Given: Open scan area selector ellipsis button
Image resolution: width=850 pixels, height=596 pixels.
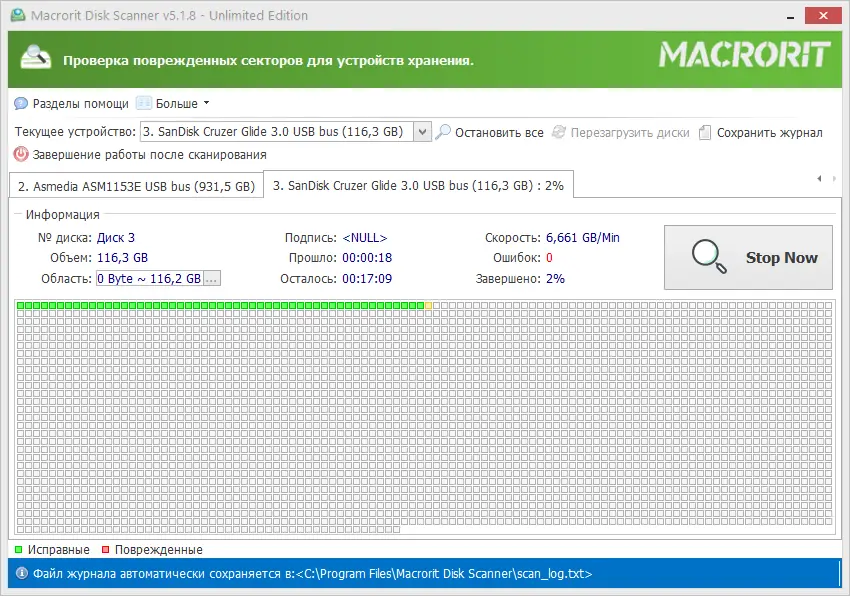Looking at the screenshot, I should pyautogui.click(x=212, y=279).
